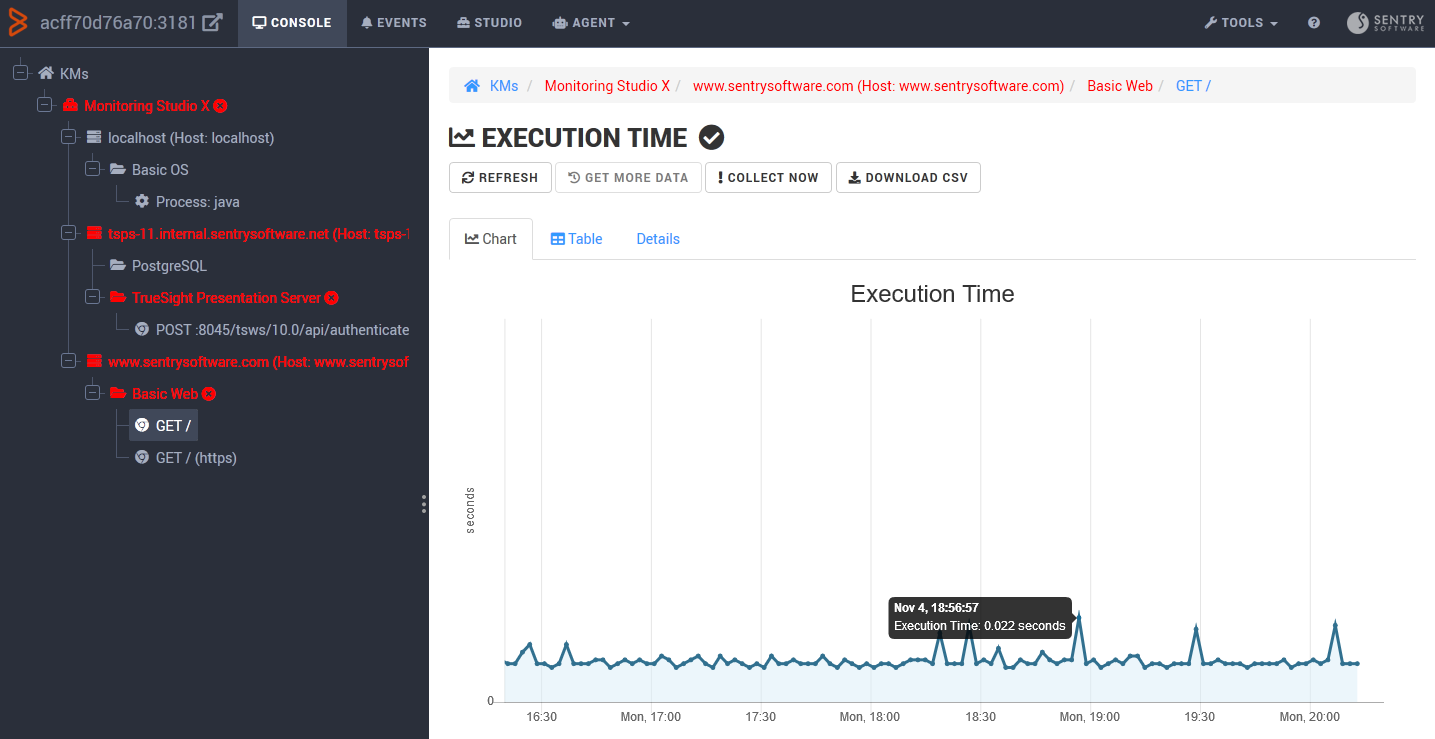Click the Sentry Software logo
1435x739 pixels.
point(1385,22)
